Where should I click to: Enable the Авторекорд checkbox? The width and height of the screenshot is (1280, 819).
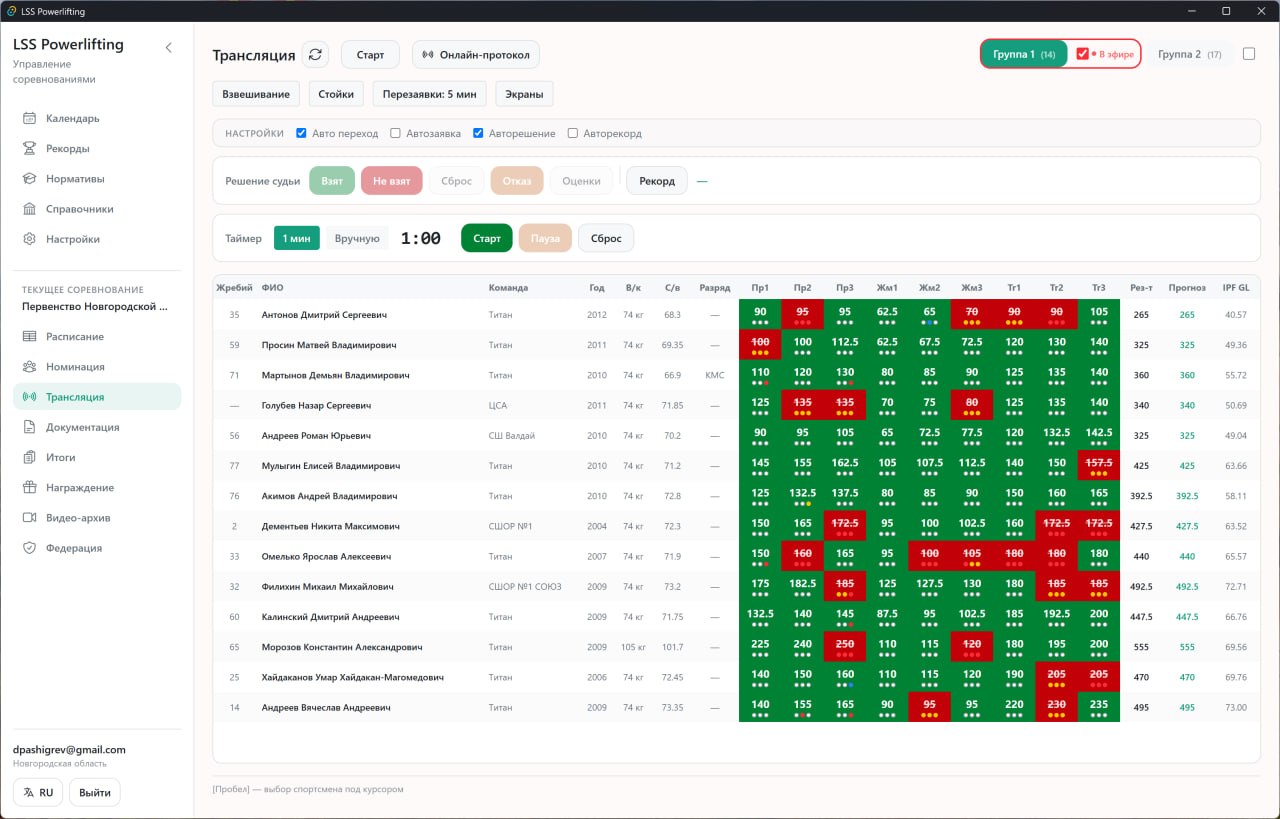(573, 133)
